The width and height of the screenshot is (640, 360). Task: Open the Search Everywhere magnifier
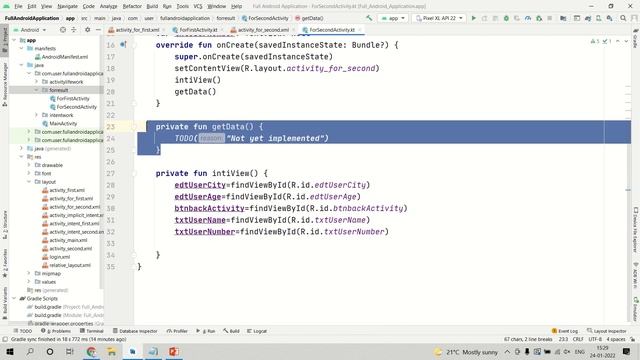pos(623,18)
